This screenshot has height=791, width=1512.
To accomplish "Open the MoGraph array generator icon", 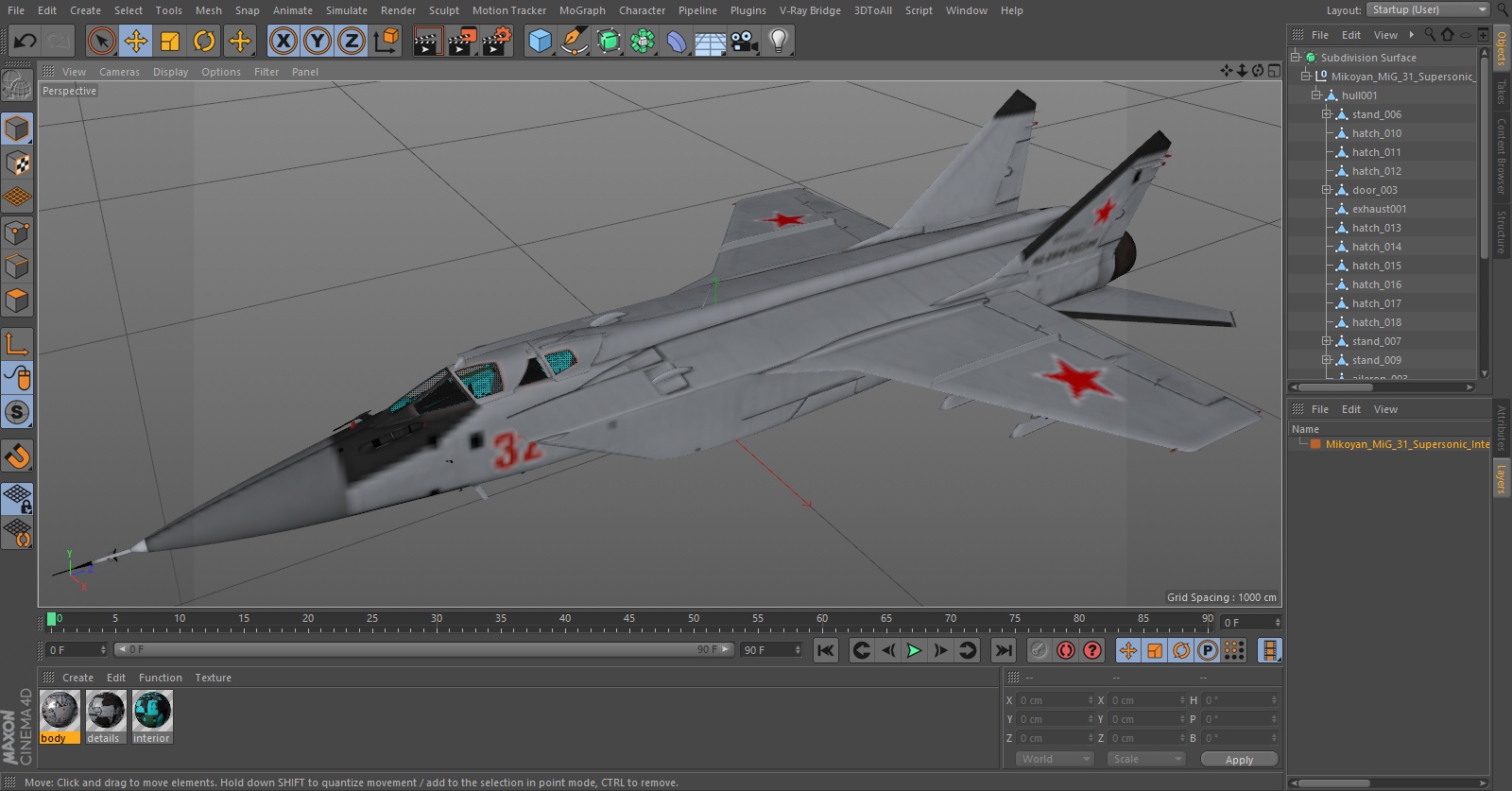I will tap(643, 41).
